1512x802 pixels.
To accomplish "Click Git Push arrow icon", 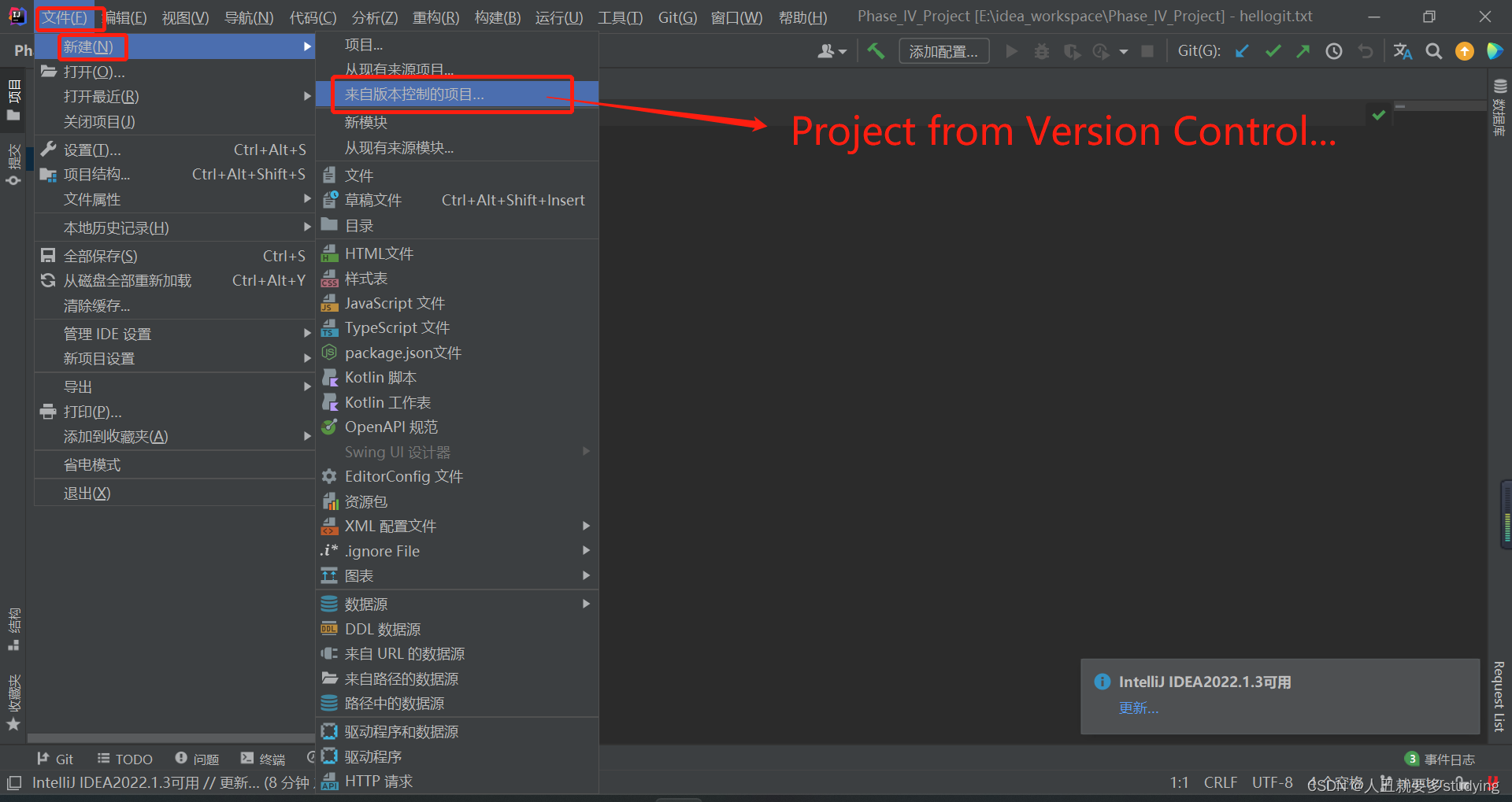I will (1303, 51).
